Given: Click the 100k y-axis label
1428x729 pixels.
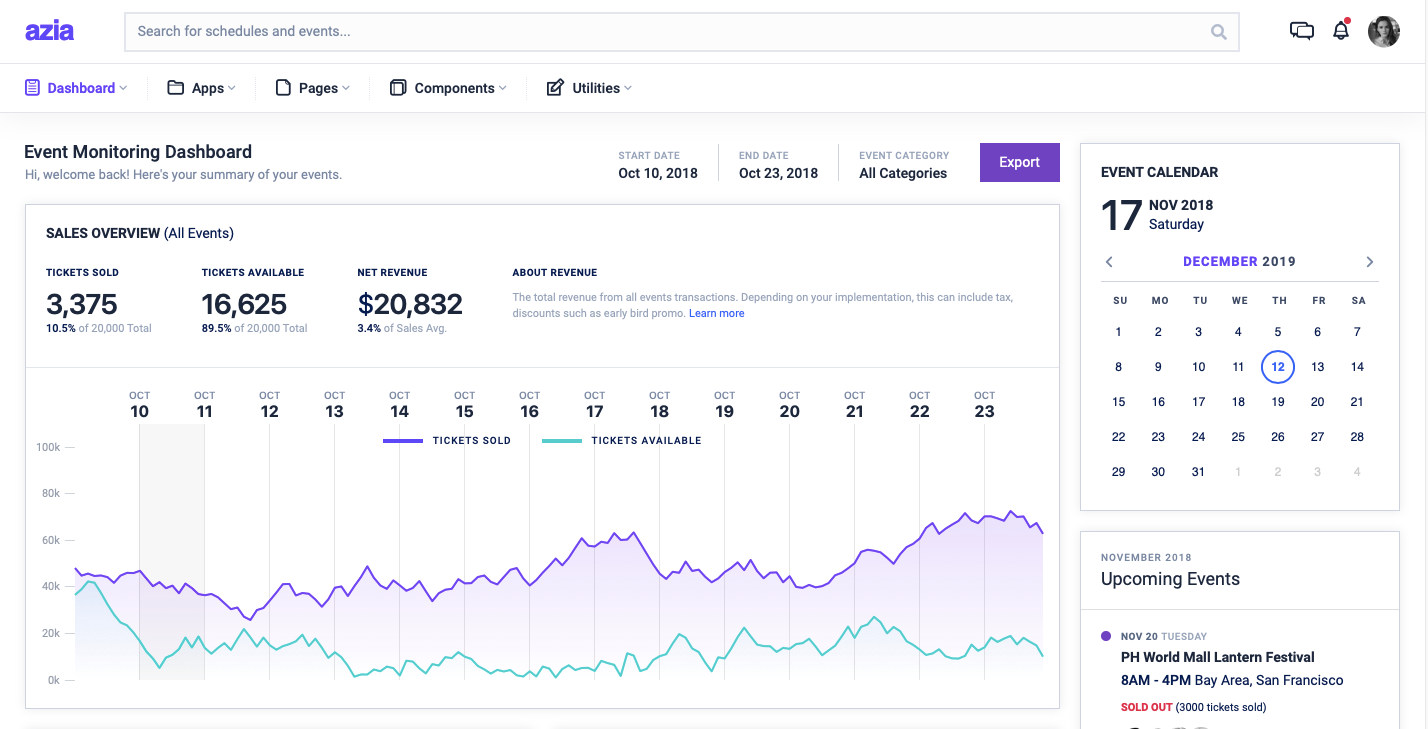Looking at the screenshot, I should click(x=48, y=447).
